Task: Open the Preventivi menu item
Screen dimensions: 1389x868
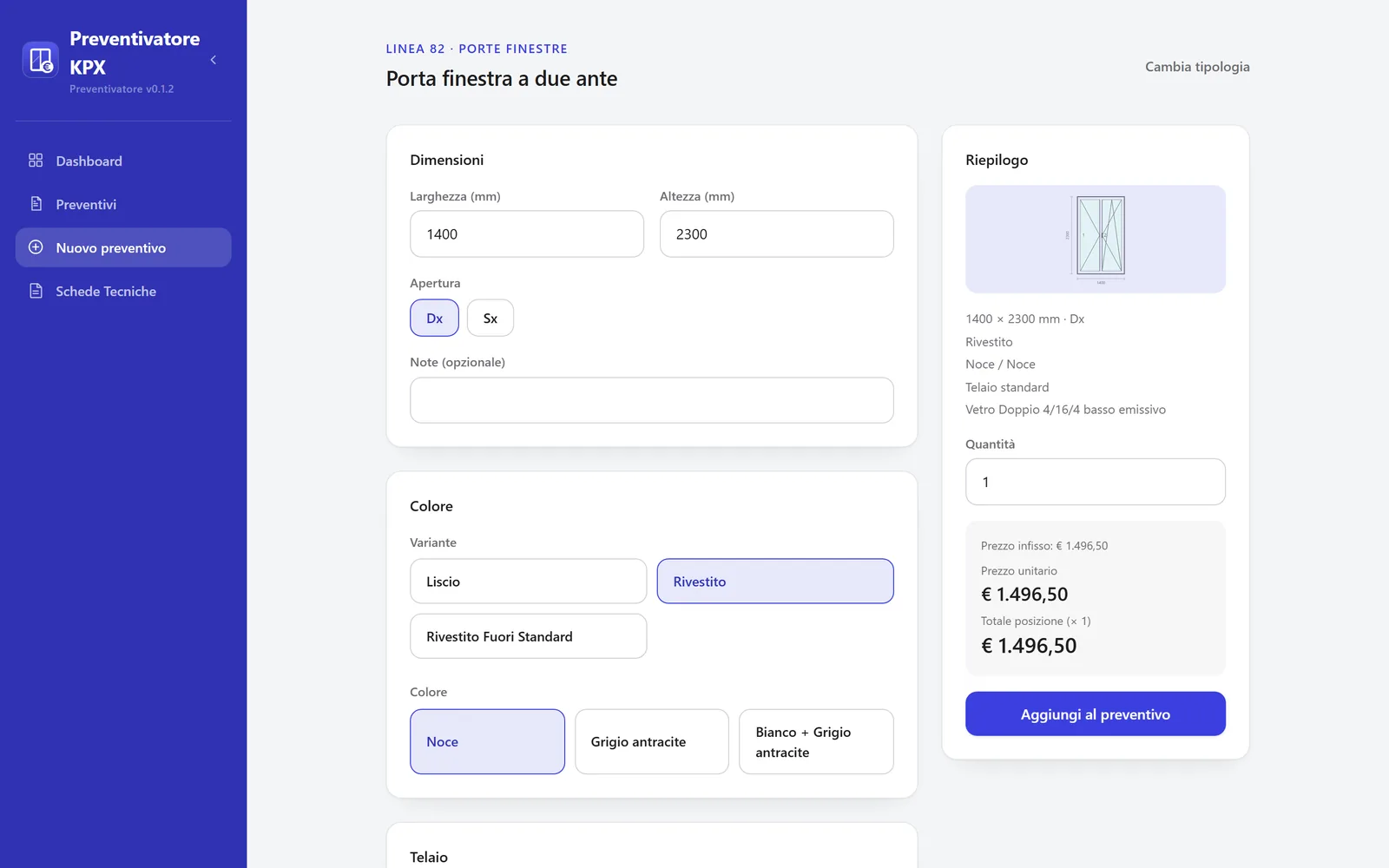Action: tap(123, 204)
